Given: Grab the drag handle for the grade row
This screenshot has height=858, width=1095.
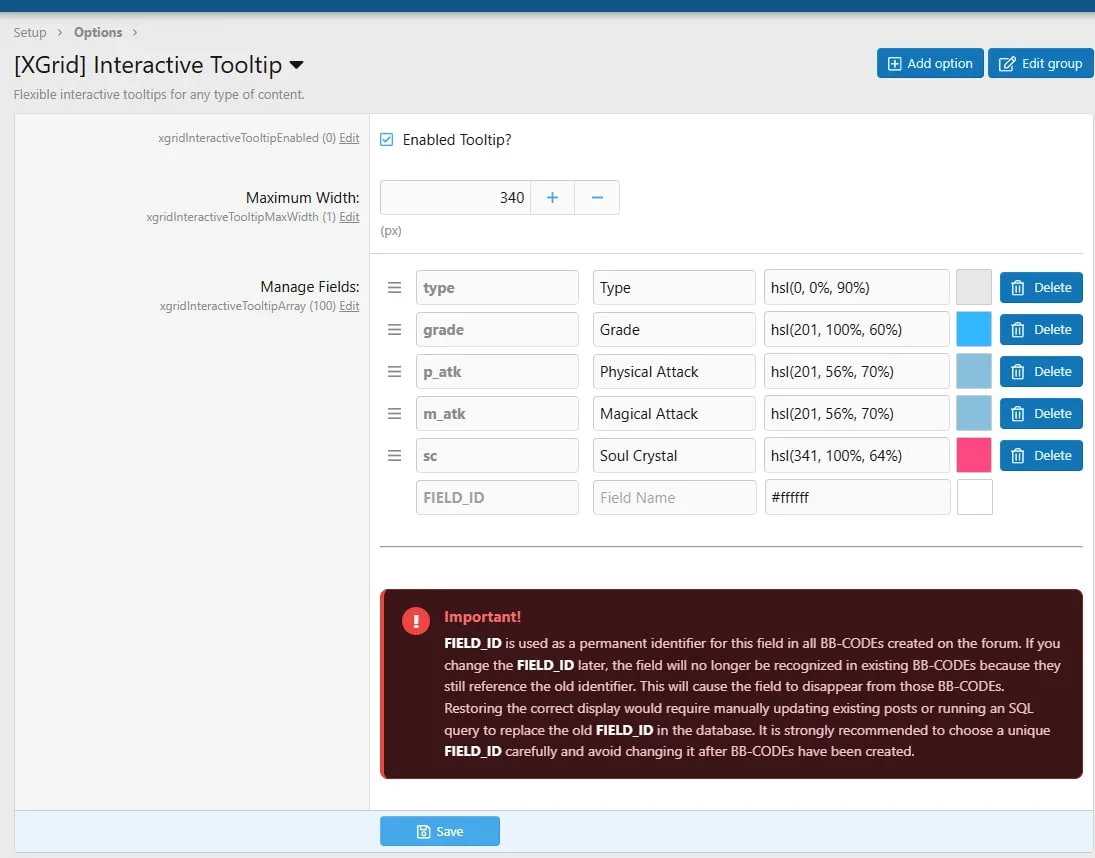Looking at the screenshot, I should (395, 330).
